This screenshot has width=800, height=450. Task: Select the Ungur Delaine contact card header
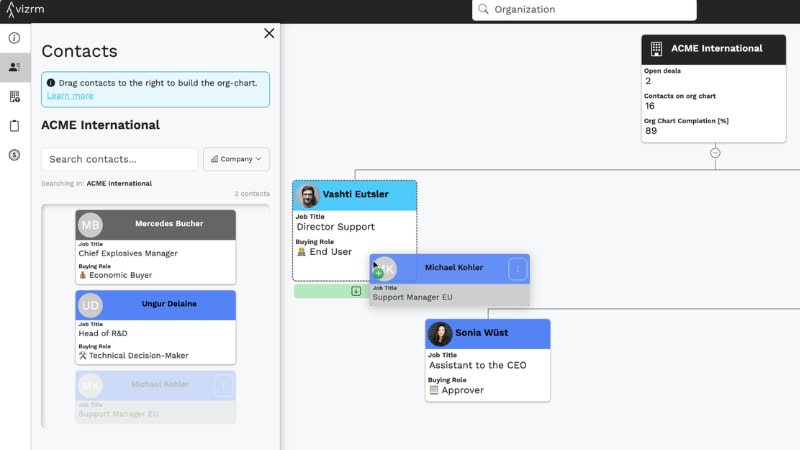(x=156, y=305)
